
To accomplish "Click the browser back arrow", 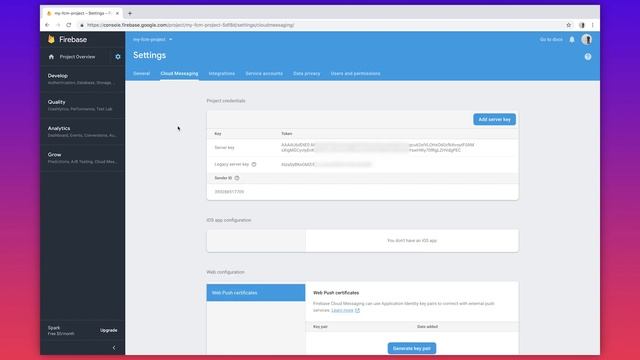I will click(x=47, y=25).
